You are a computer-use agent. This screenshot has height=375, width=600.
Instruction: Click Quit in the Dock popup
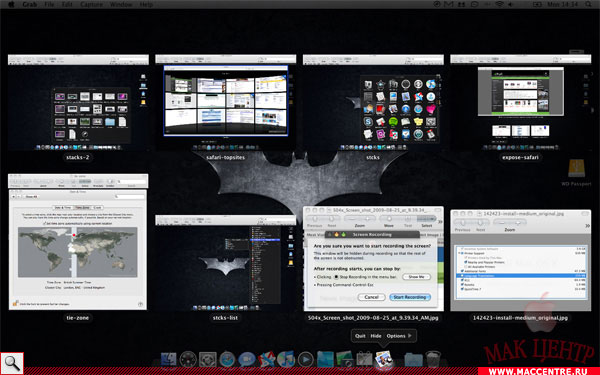[x=360, y=336]
